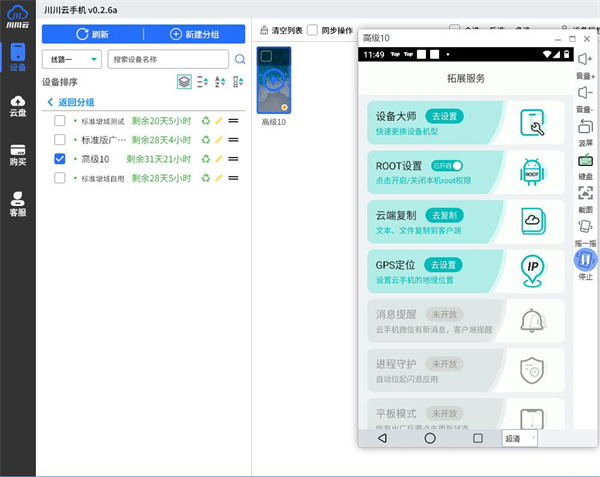Screen dimensions: 600x477
Task: Open the 键盘 keyboard tool
Action: (x=585, y=160)
